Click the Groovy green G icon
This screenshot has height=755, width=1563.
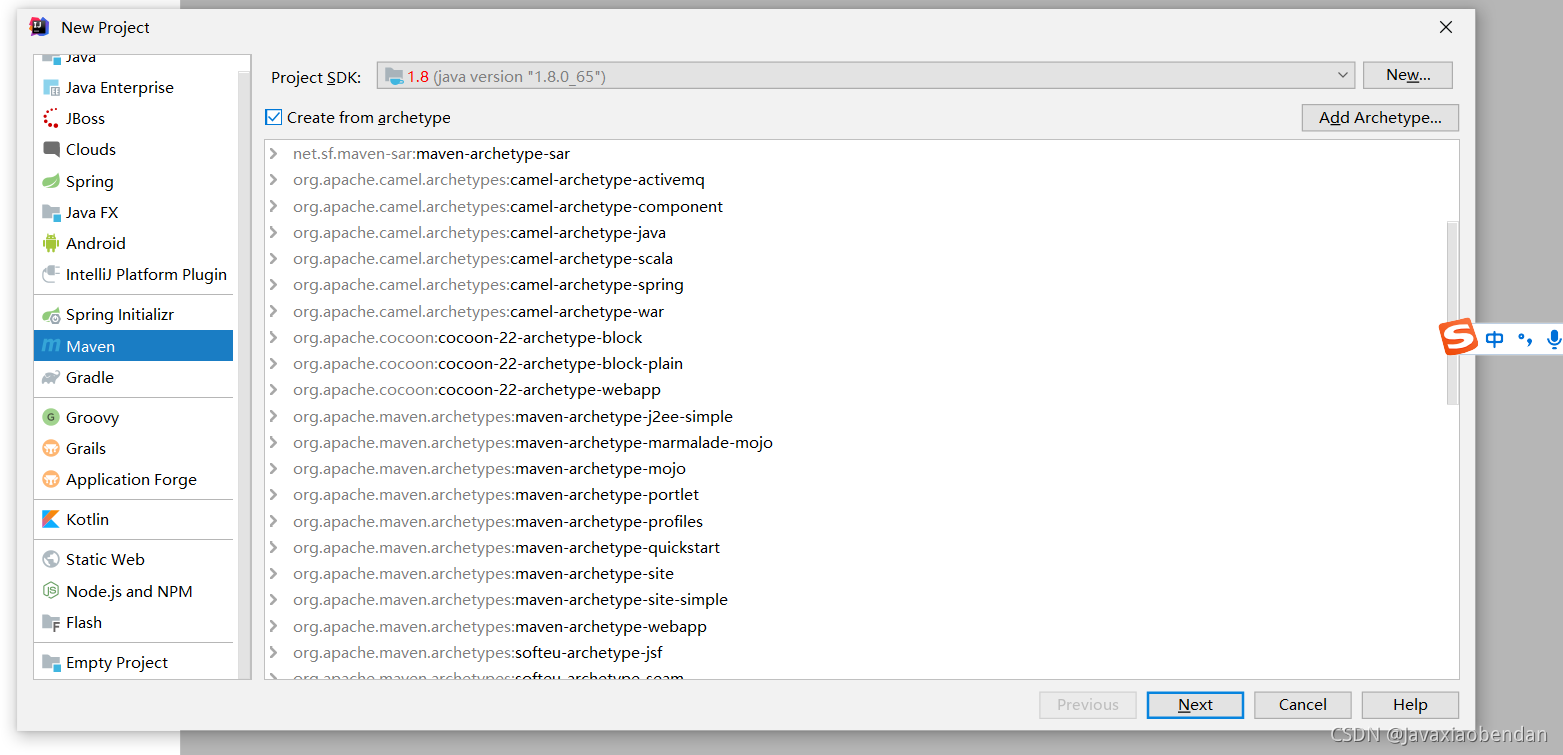pos(51,418)
